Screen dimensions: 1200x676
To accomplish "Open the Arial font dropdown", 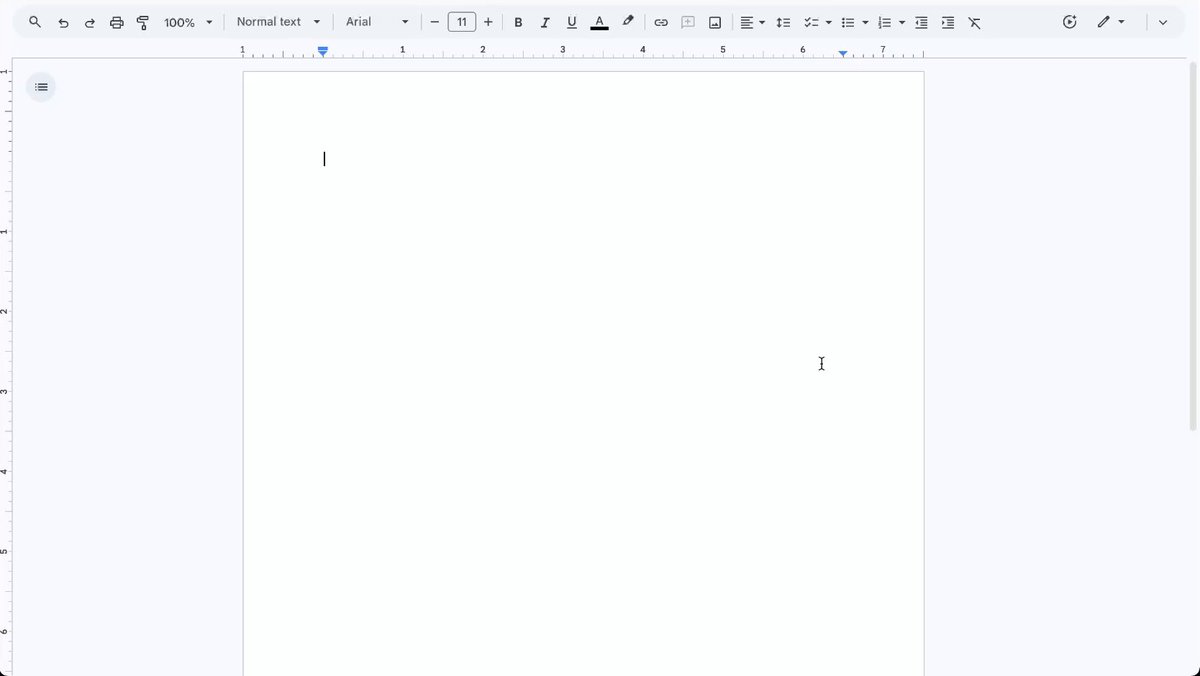I will click(x=377, y=22).
